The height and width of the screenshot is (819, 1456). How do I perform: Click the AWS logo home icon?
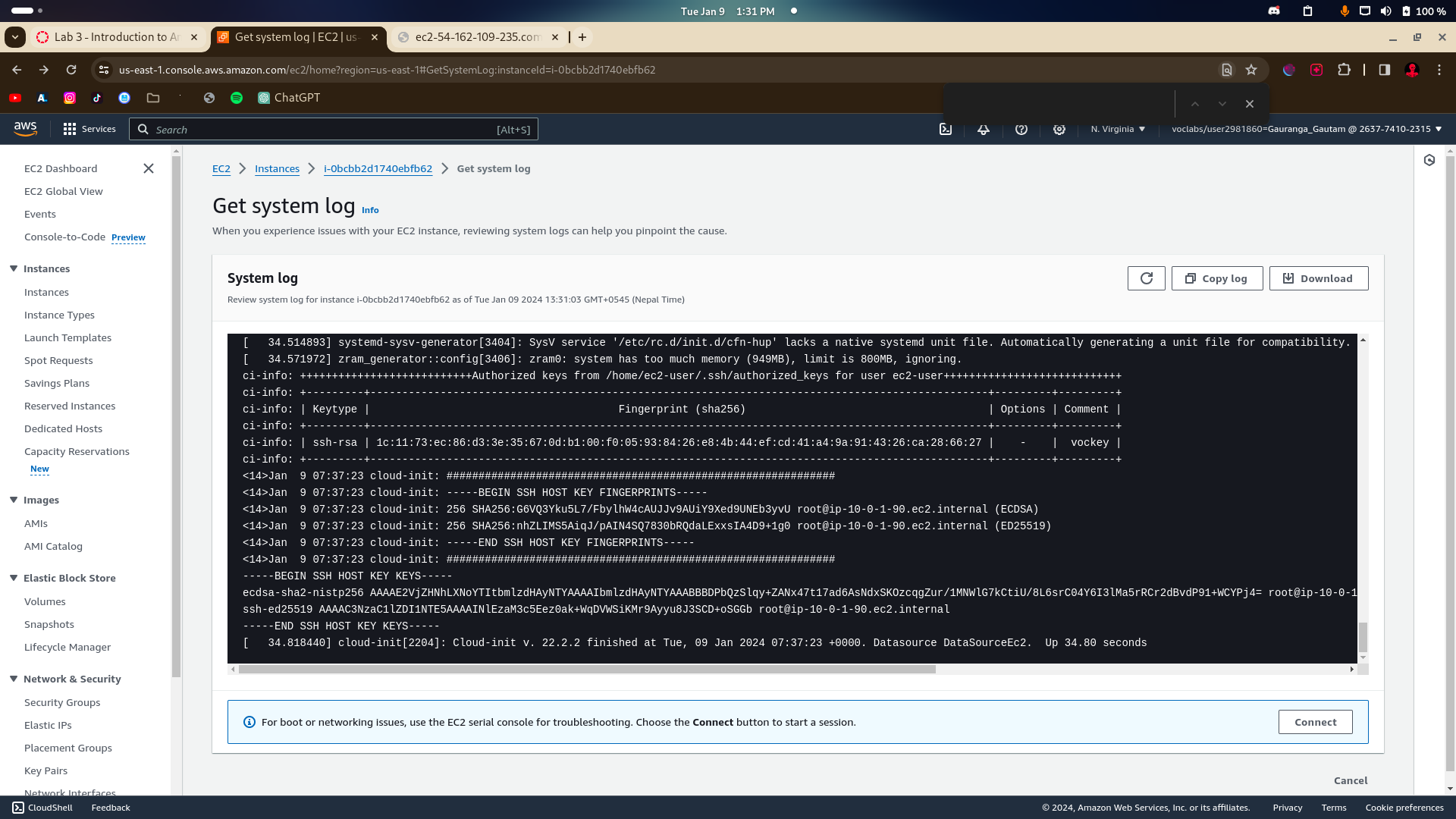point(25,129)
